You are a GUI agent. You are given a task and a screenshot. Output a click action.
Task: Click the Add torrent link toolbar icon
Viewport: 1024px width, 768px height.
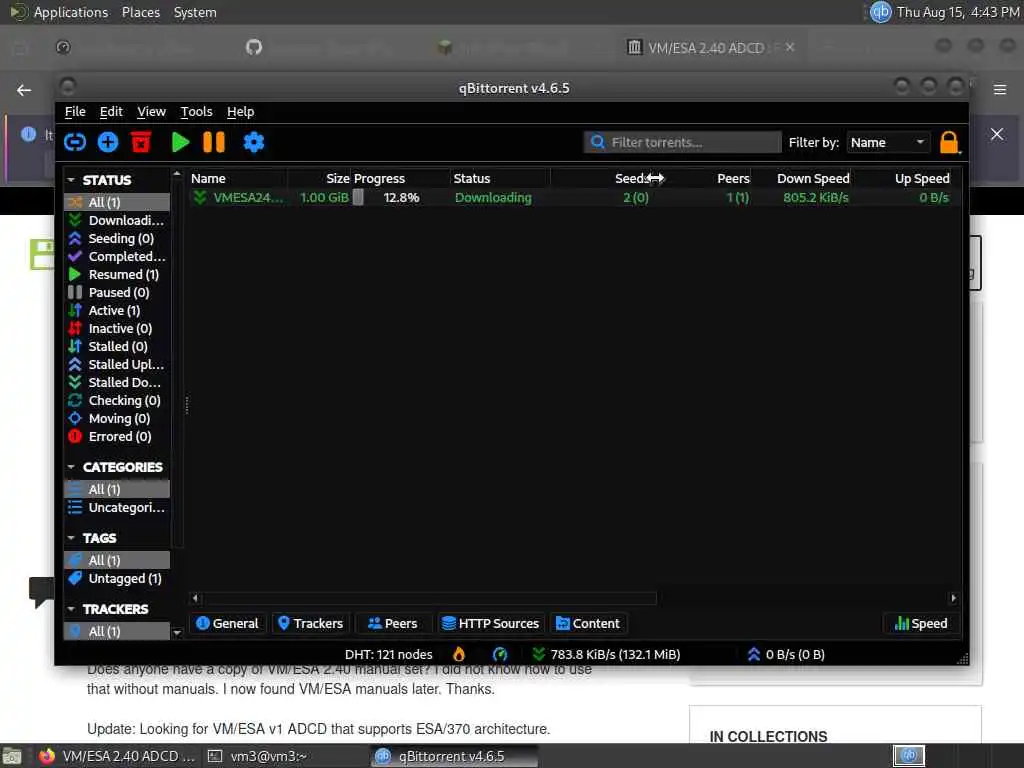coord(75,142)
